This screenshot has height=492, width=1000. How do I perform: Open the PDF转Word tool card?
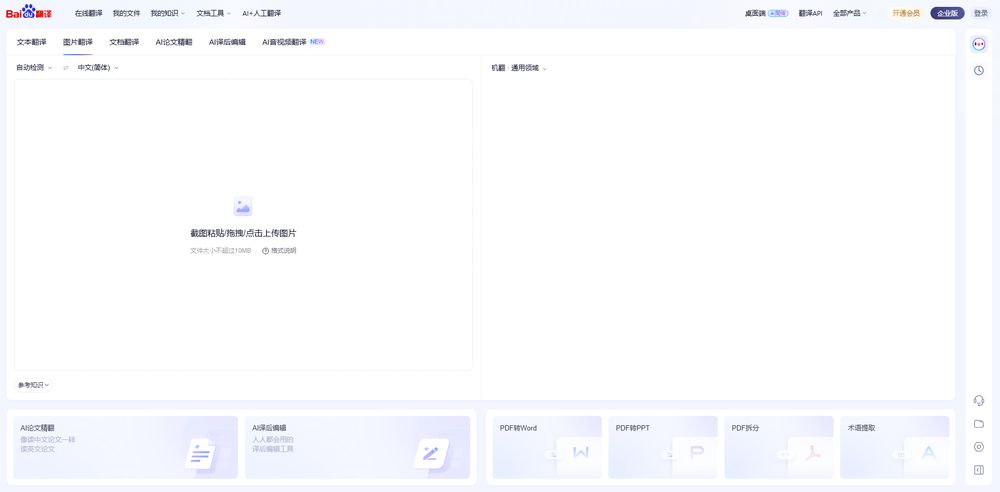coord(547,447)
